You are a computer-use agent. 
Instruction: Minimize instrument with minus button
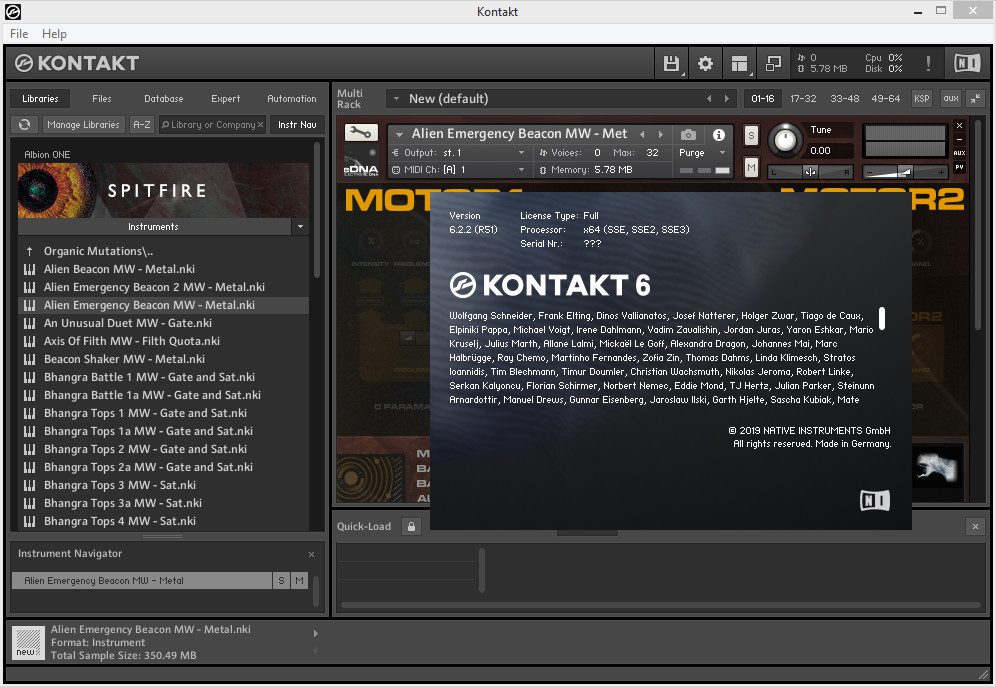click(x=959, y=140)
